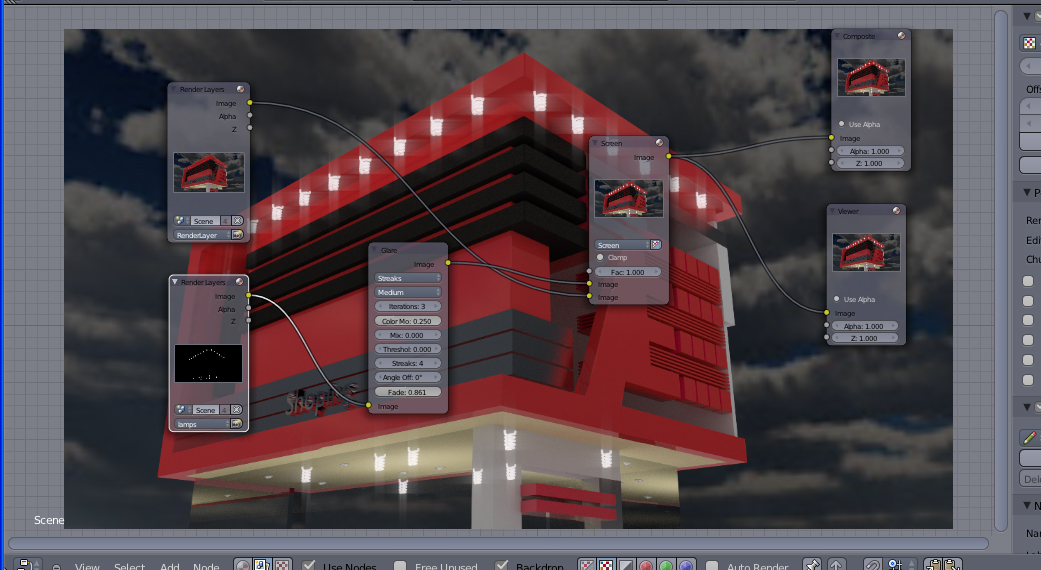Click preview toggle sphere on Composite node
The height and width of the screenshot is (570, 1041).
pyautogui.click(x=901, y=36)
